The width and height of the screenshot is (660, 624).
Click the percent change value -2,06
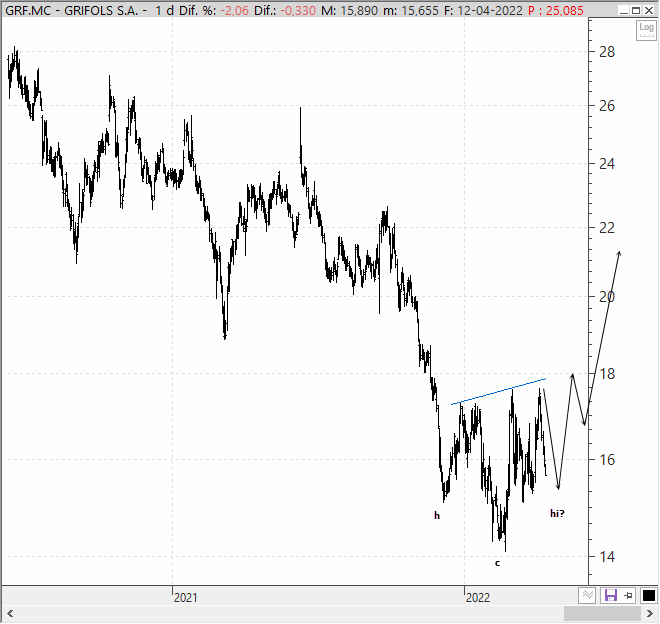click(x=234, y=11)
